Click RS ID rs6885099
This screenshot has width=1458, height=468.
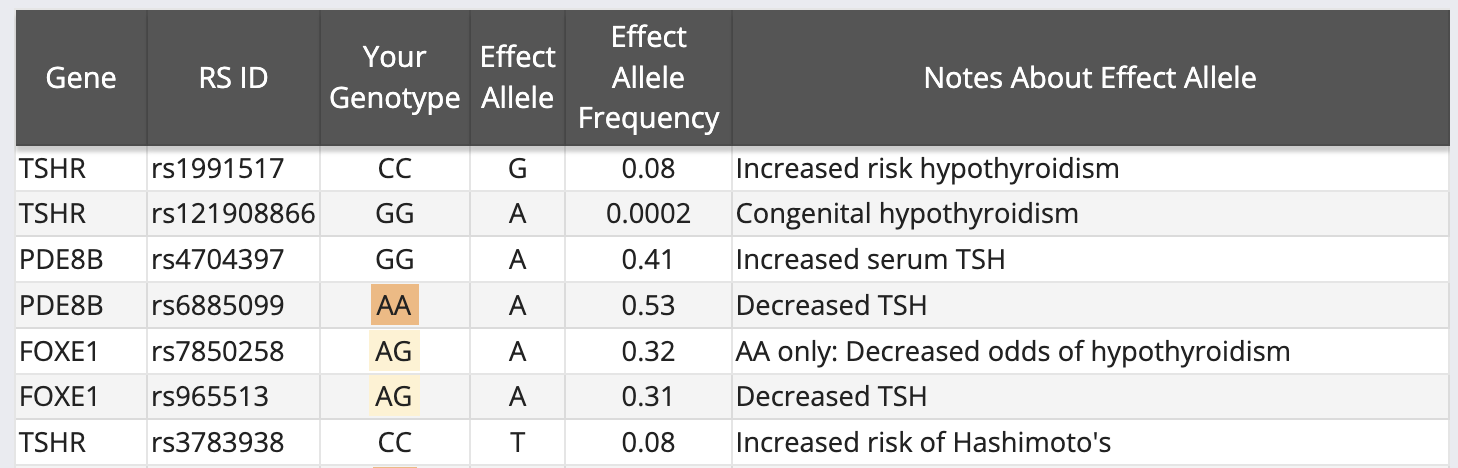pyautogui.click(x=218, y=305)
